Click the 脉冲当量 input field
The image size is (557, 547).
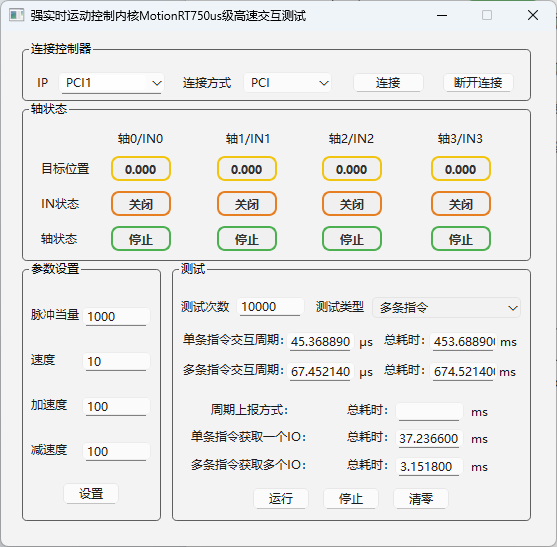click(x=116, y=316)
